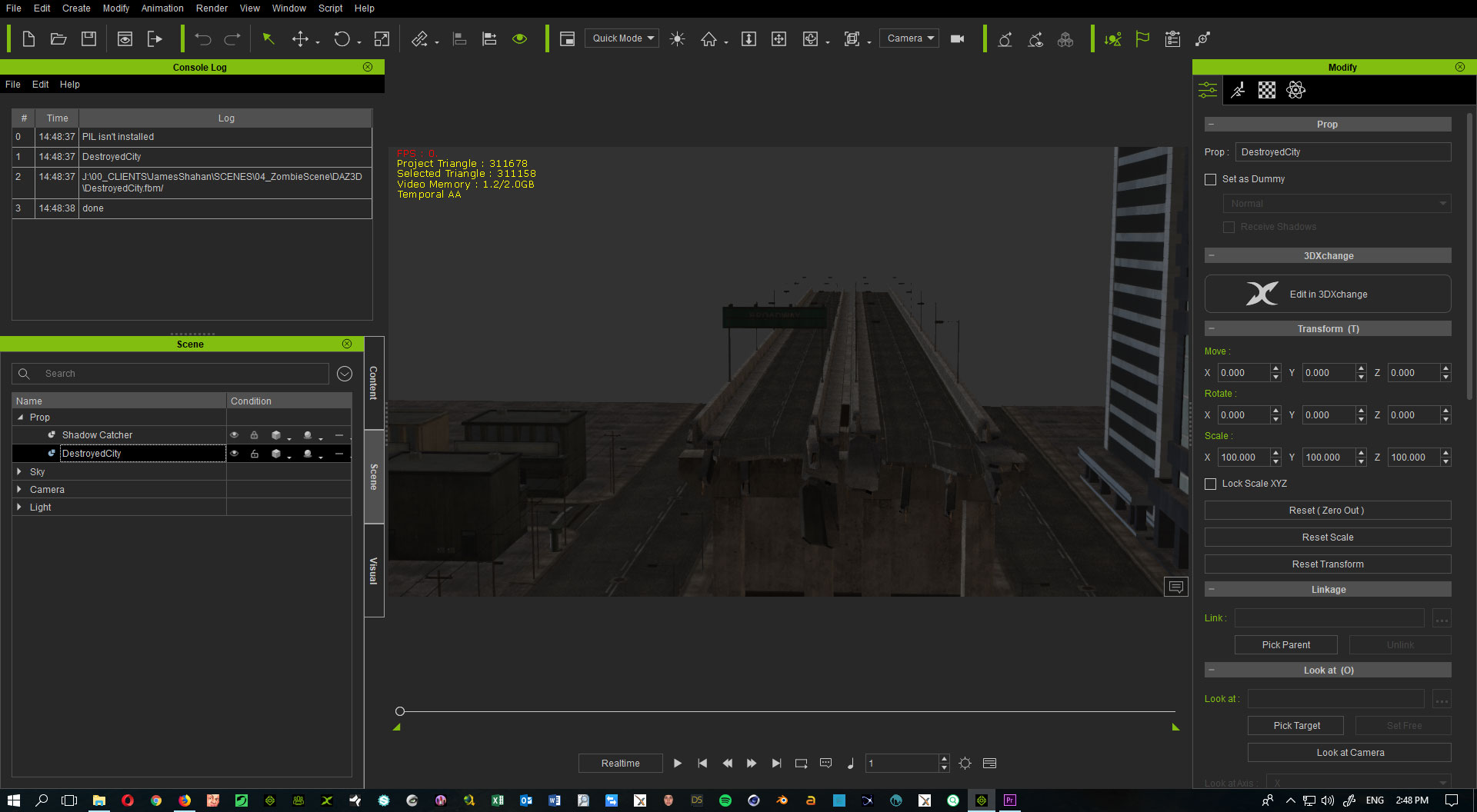Image resolution: width=1477 pixels, height=812 pixels.
Task: Click the timeline playhead handle
Action: coord(400,711)
